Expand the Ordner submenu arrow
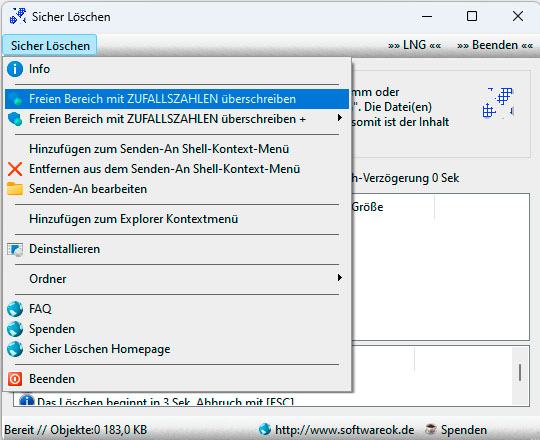Viewport: 540px width, 440px height. pyautogui.click(x=340, y=277)
